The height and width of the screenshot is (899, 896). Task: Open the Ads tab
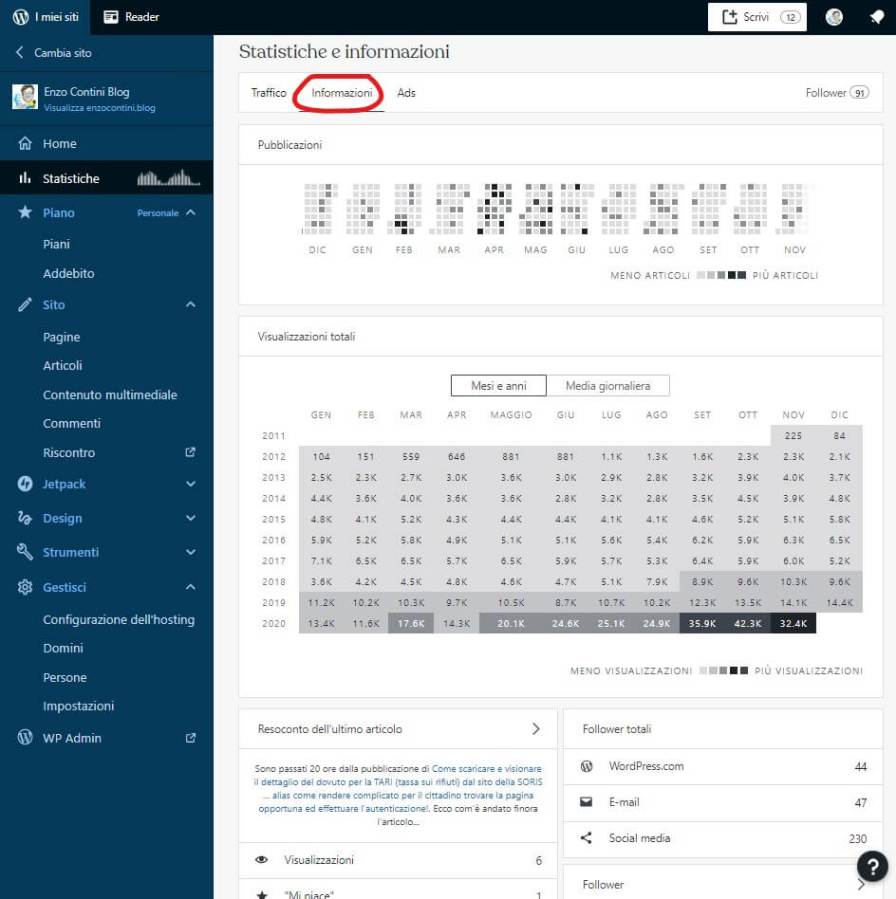coord(406,93)
